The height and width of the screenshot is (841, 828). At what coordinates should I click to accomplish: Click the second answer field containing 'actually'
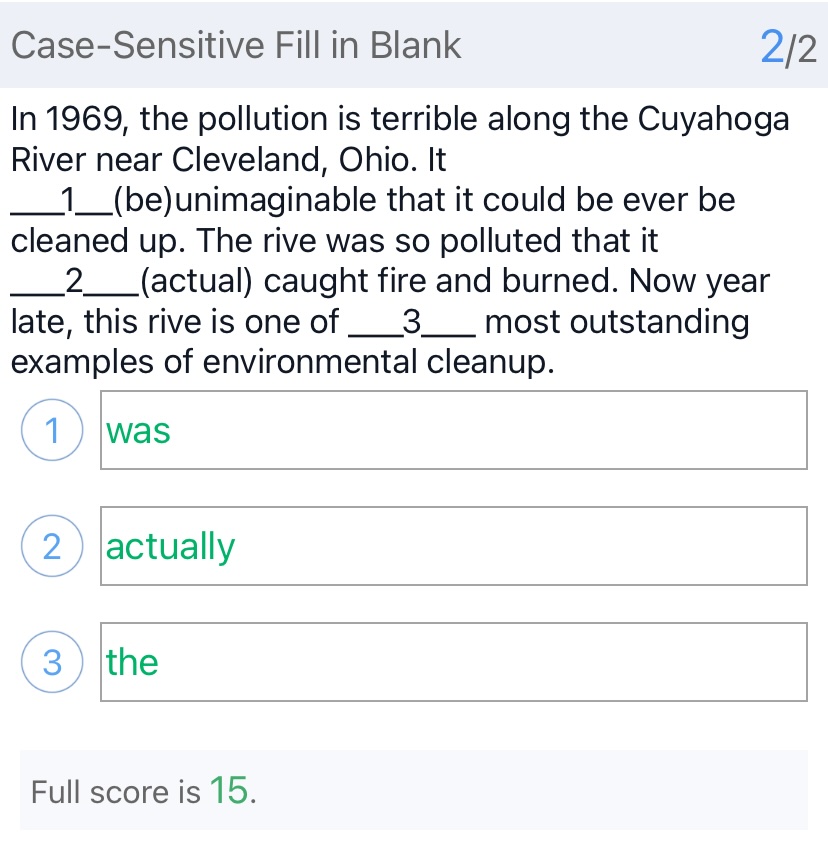[x=453, y=546]
